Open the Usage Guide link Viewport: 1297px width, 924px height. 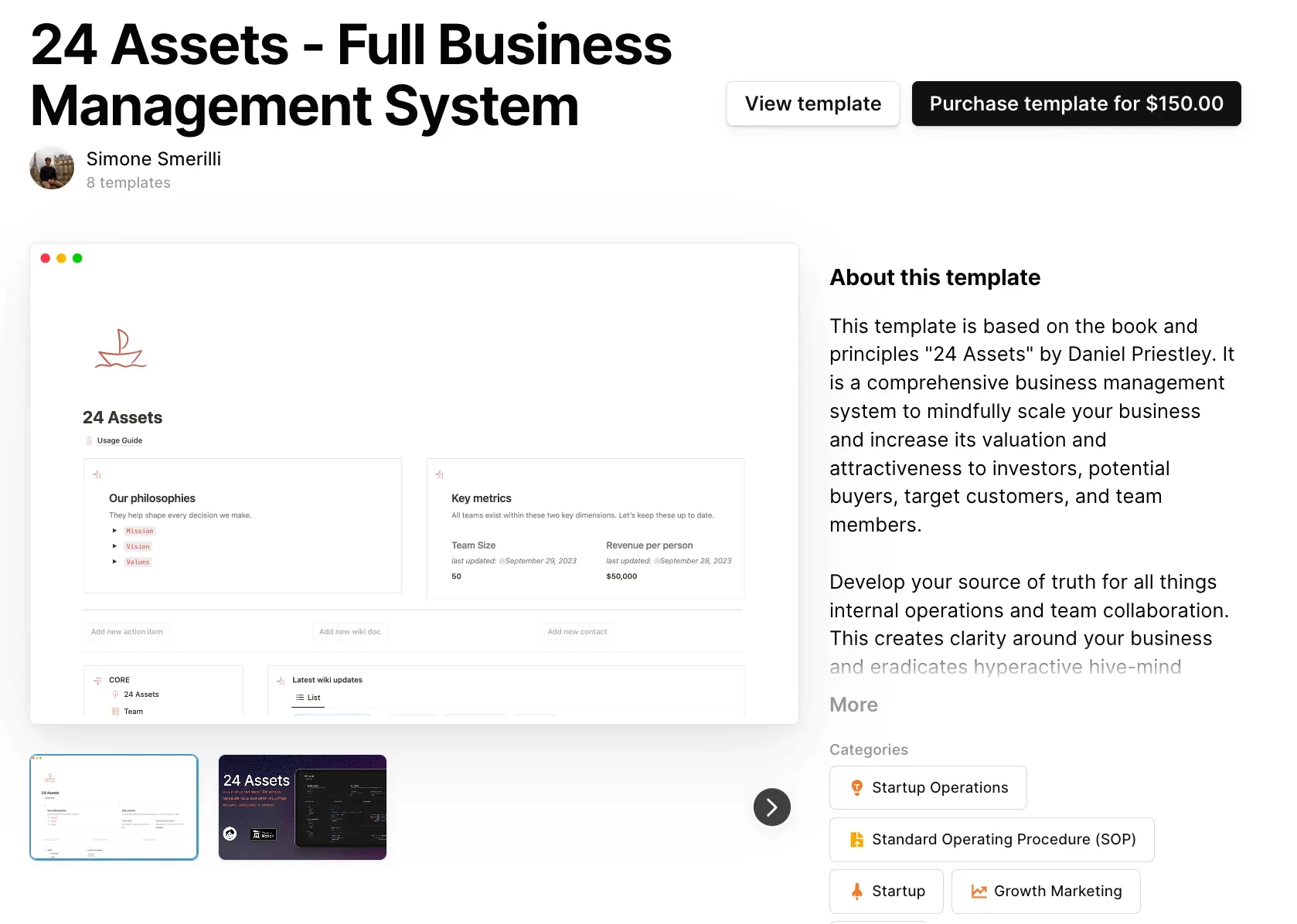120,440
